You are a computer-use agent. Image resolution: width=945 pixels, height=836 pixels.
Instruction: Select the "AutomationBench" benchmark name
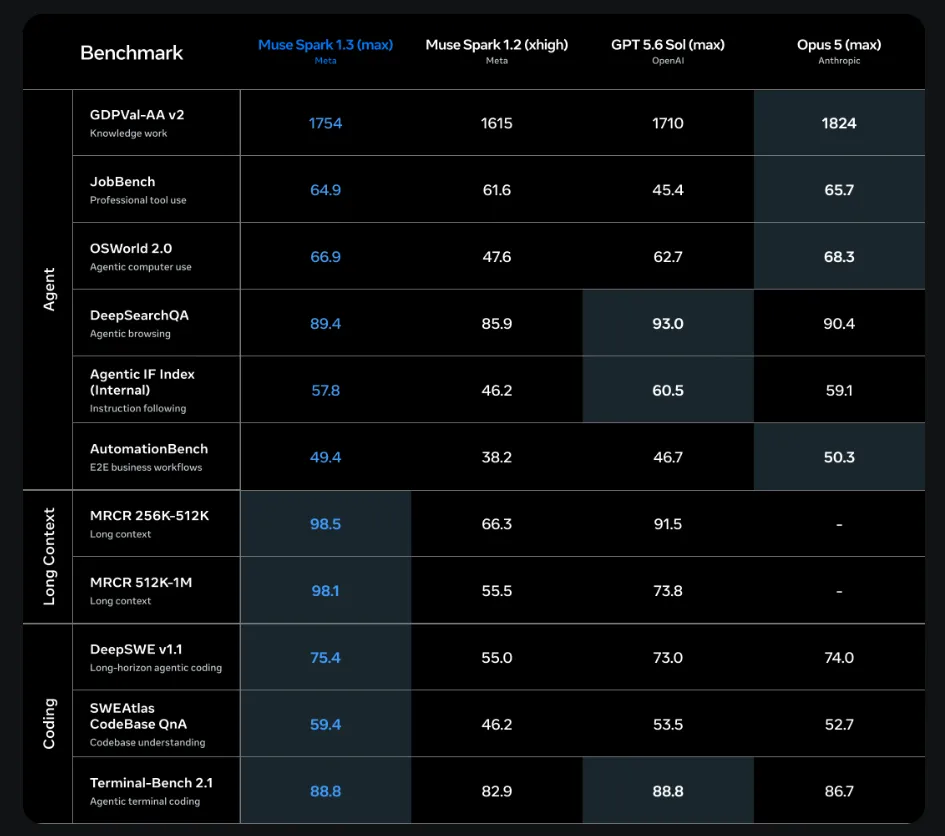[149, 449]
